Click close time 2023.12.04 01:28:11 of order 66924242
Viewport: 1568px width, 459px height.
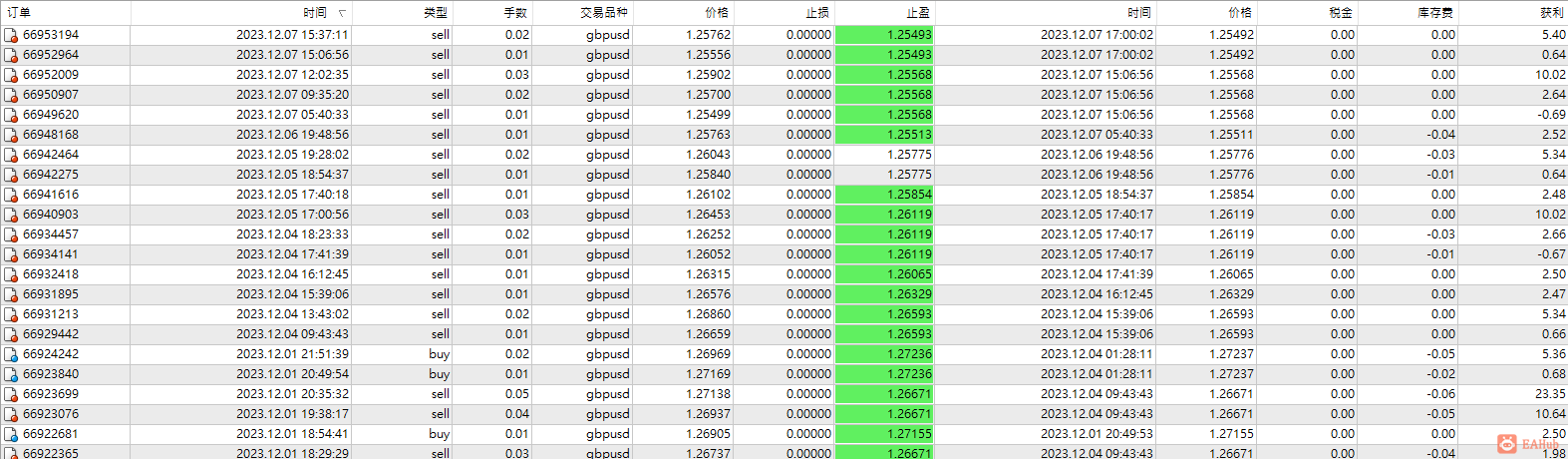(1097, 354)
